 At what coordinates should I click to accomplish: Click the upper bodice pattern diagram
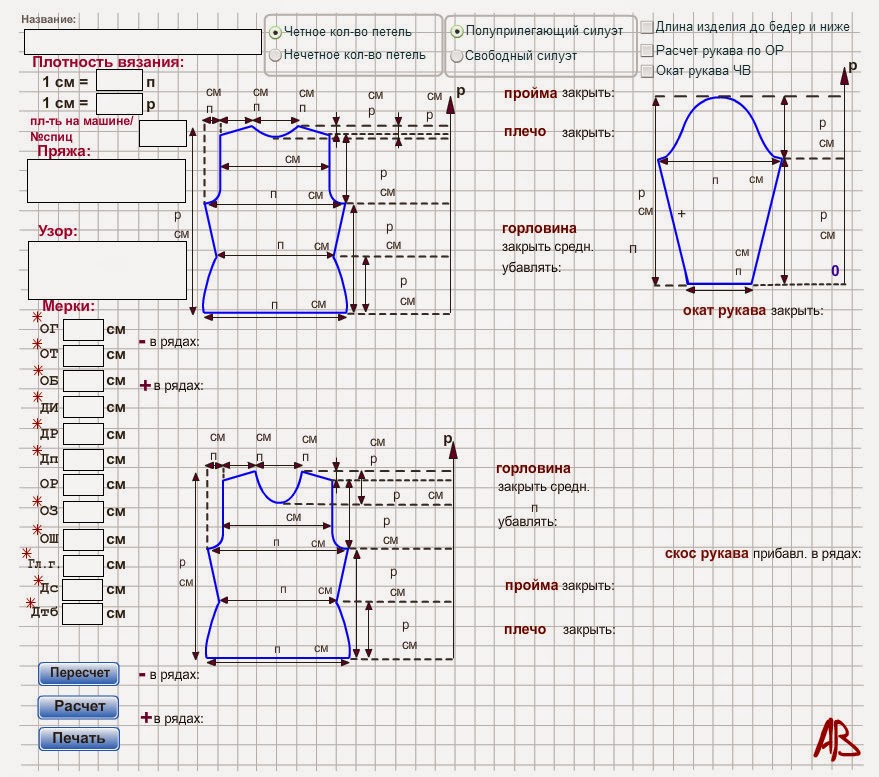275,219
